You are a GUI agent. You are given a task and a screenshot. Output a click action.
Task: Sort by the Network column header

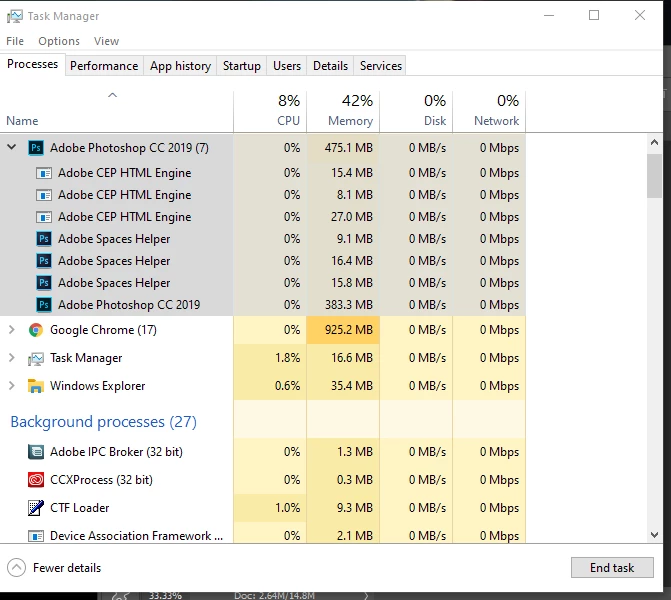[x=489, y=111]
